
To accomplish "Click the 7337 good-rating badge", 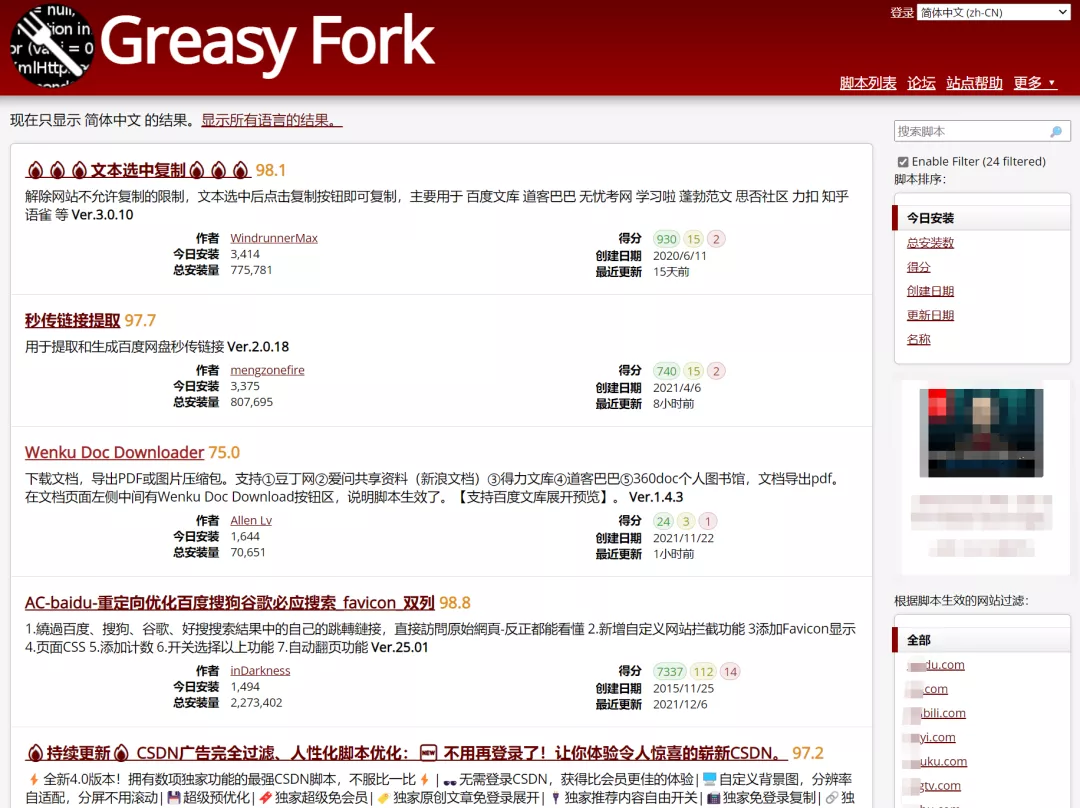I will pyautogui.click(x=669, y=672).
